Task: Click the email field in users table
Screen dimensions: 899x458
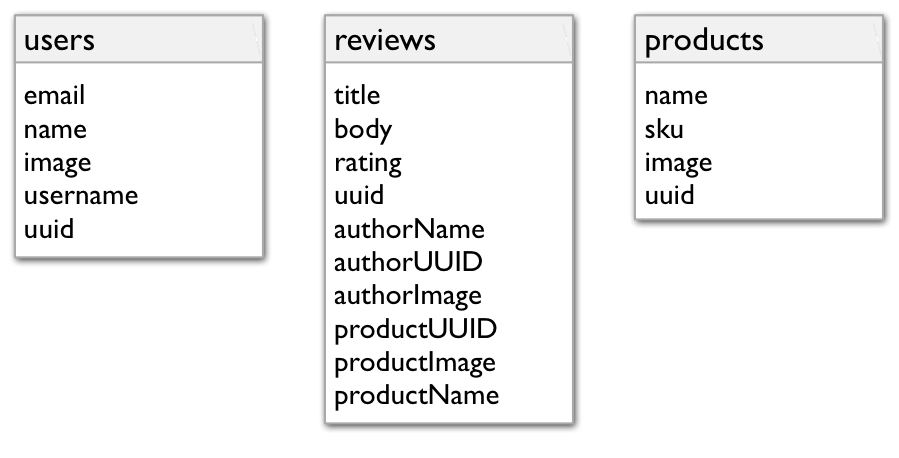Action: [55, 96]
